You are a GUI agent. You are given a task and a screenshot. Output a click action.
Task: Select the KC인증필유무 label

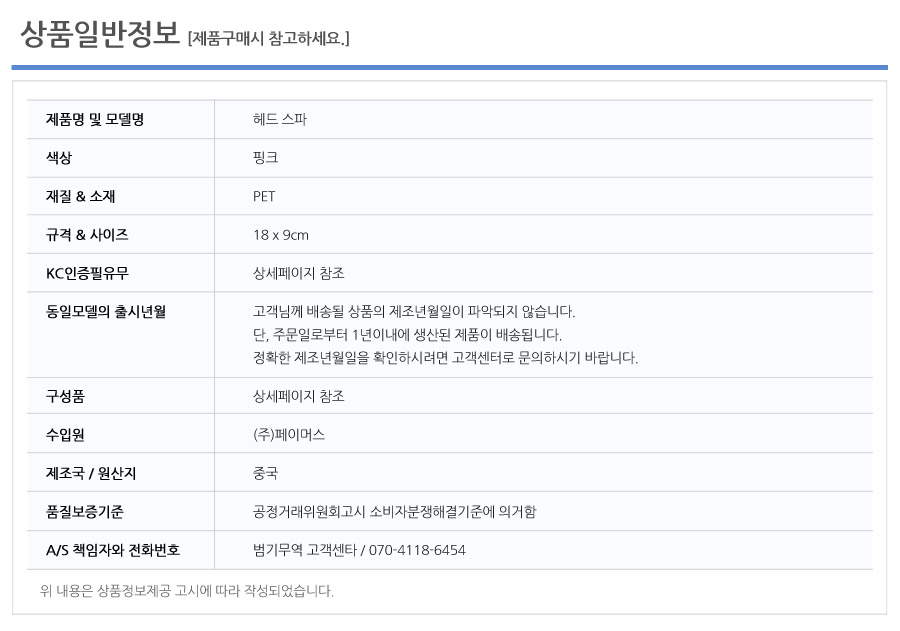click(87, 273)
